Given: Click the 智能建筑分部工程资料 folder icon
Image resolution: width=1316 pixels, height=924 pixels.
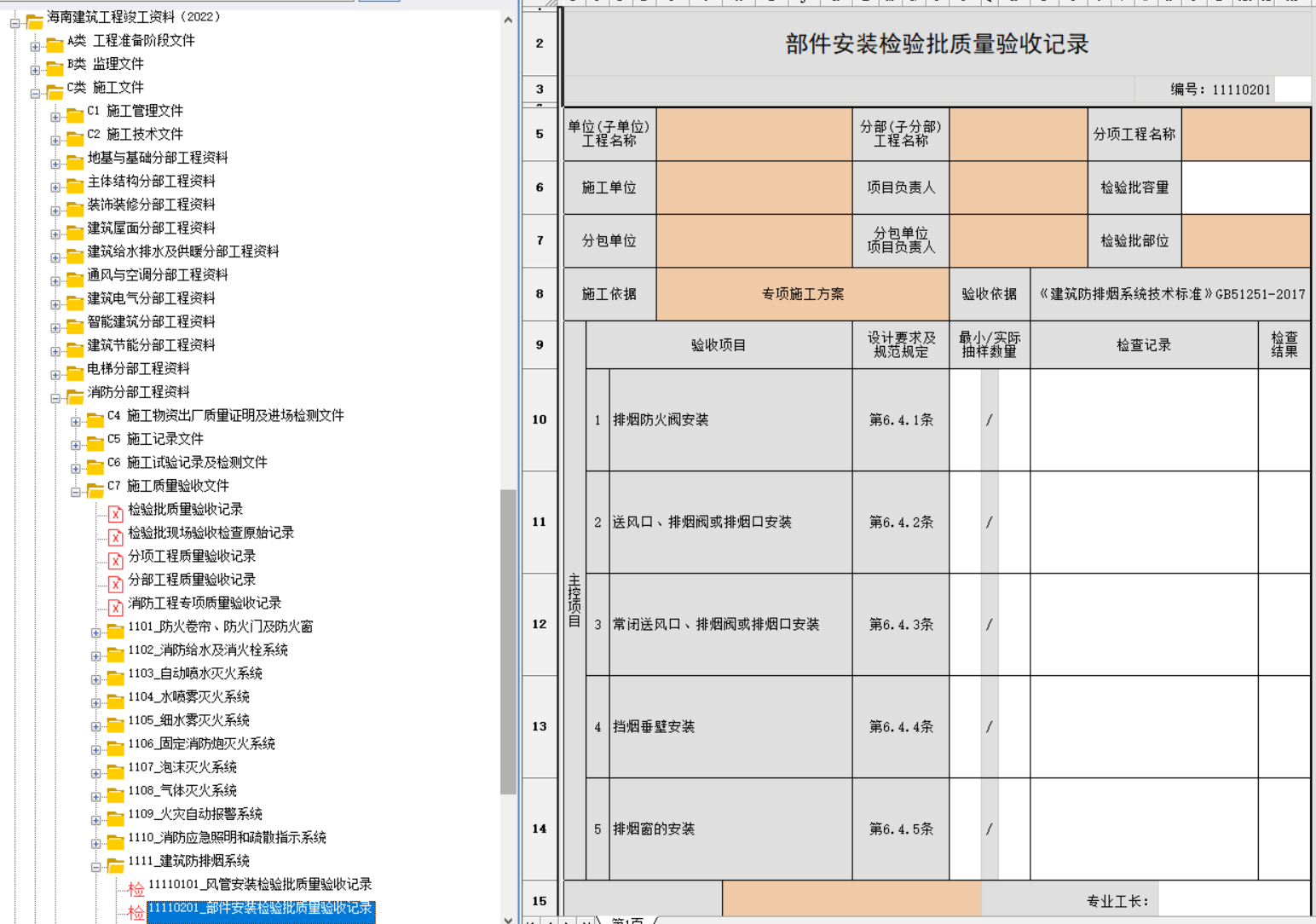Looking at the screenshot, I should point(75,326).
